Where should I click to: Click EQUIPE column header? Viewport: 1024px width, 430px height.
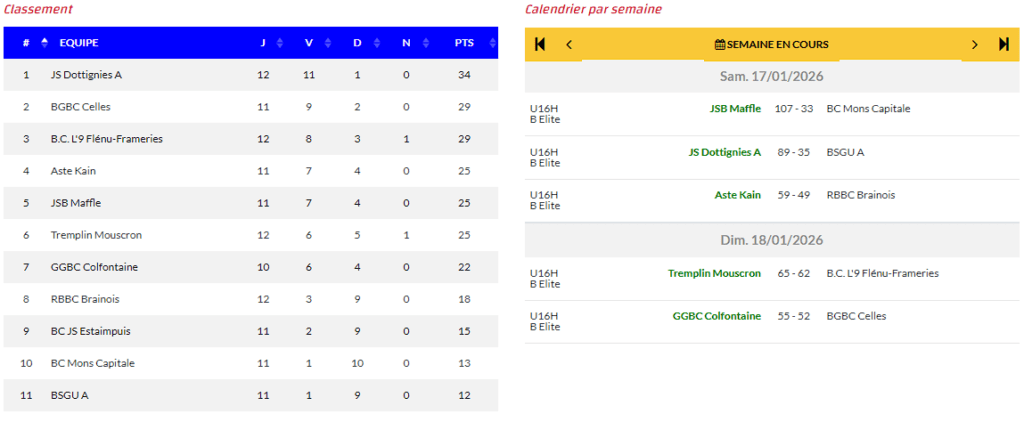point(79,43)
